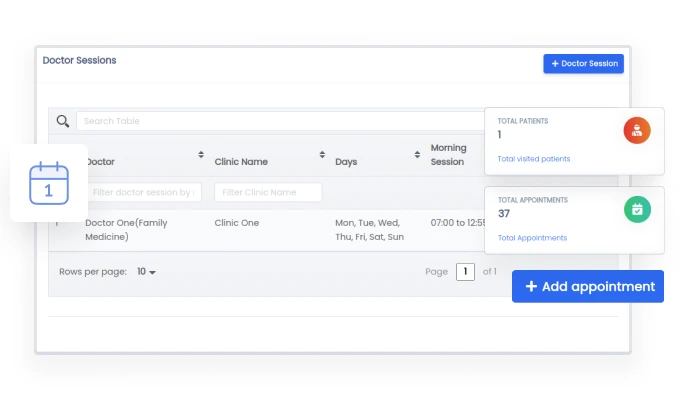Click the magnifier search icon

click(x=62, y=121)
